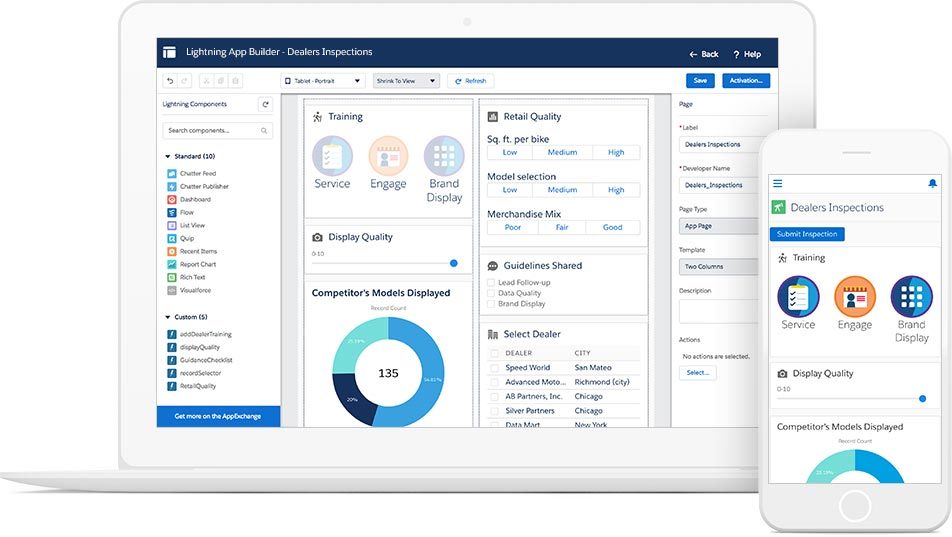Click the refresh icon beside Lightning Components
The image size is (952, 537).
[x=265, y=104]
